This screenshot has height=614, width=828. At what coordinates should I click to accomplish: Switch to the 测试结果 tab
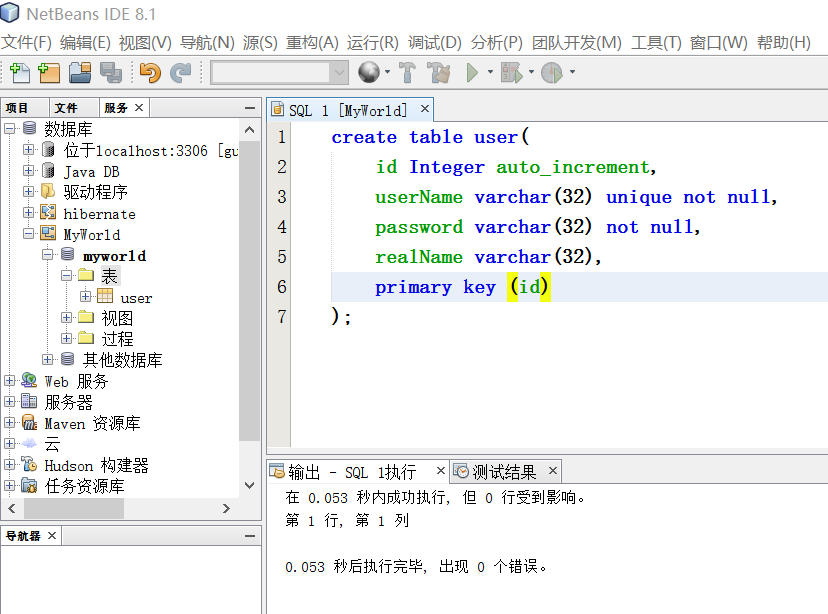(x=505, y=471)
